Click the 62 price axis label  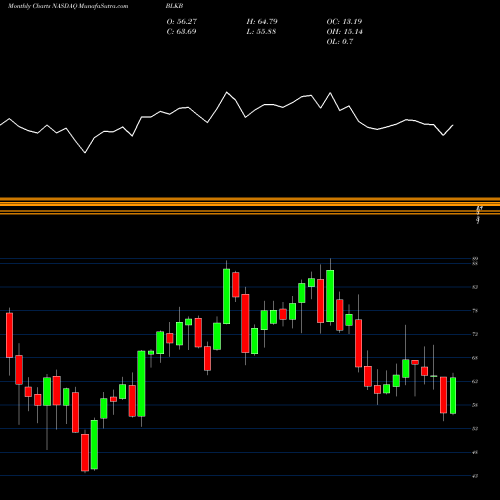pyautogui.click(x=475, y=381)
